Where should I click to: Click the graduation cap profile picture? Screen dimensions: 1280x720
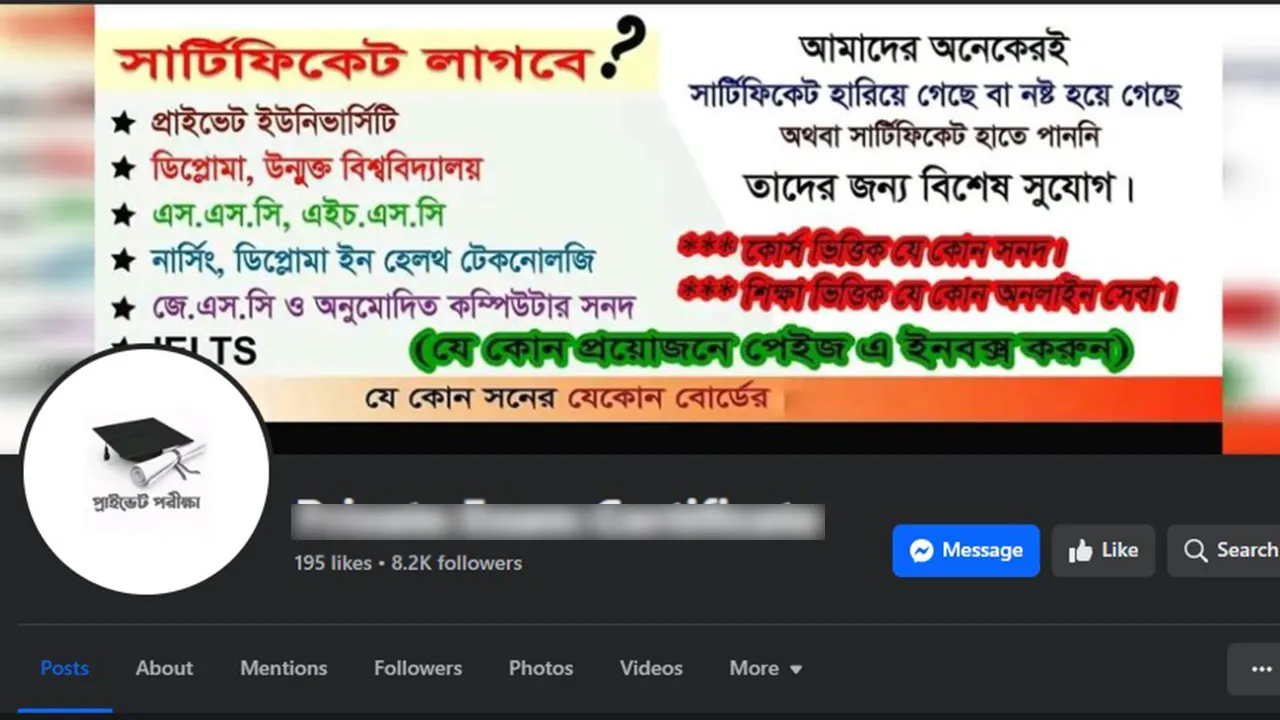coord(146,470)
